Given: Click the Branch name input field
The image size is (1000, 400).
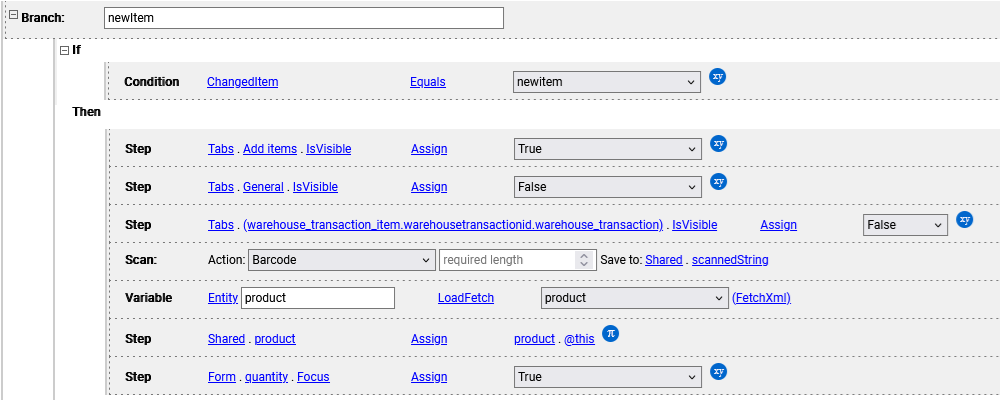Looking at the screenshot, I should pos(303,18).
